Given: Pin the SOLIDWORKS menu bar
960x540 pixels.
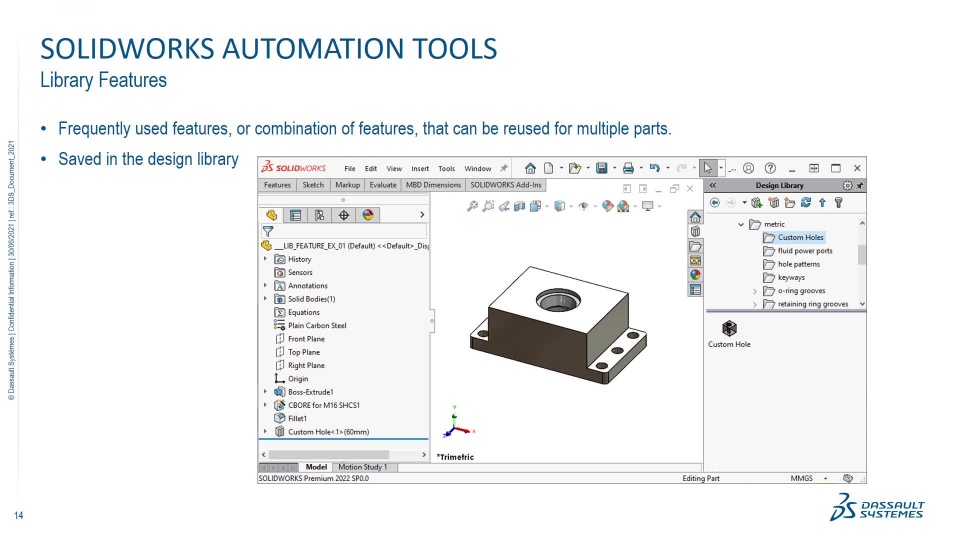Looking at the screenshot, I should [x=504, y=168].
